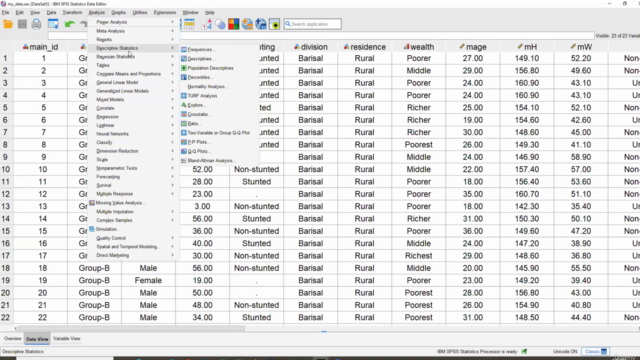Click the yellow grid variables toolbar icon
This screenshot has width=640, height=360.
pyautogui.click(x=189, y=24)
